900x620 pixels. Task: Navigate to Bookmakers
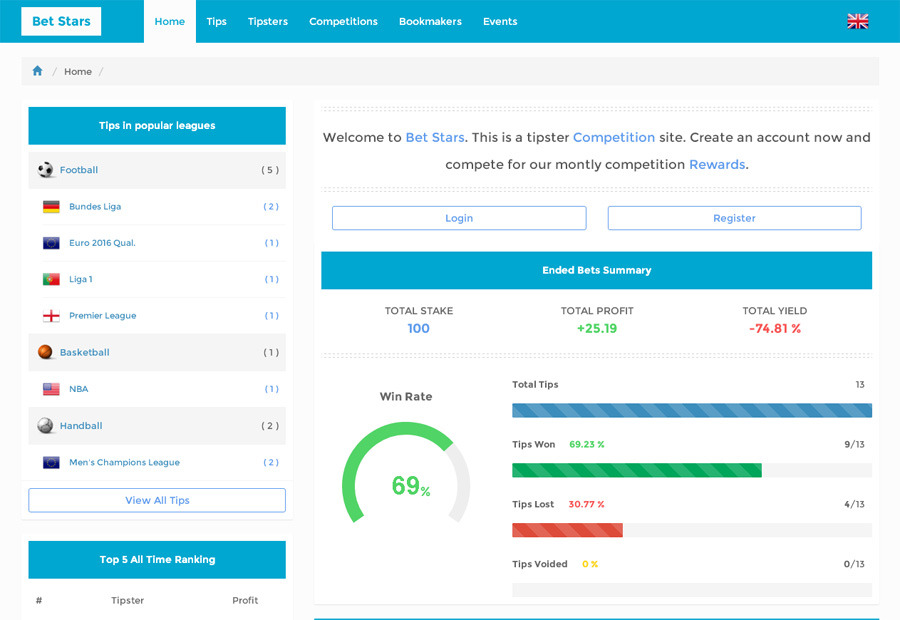tap(430, 21)
